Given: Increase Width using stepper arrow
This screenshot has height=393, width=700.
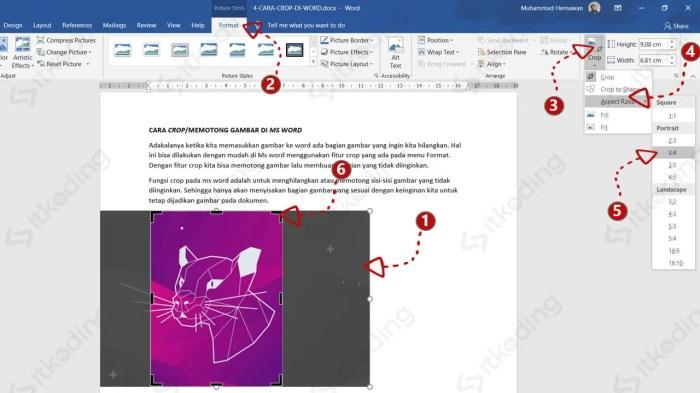Looking at the screenshot, I should tap(672, 57).
